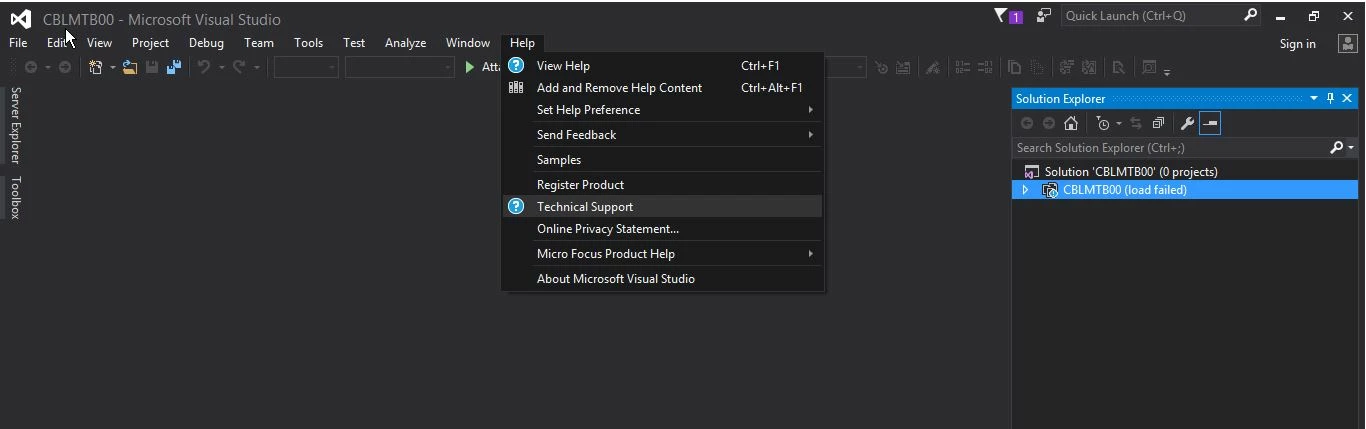This screenshot has height=429, width=1366.
Task: Open the Solution Explorer search options dropdown
Action: click(x=1351, y=148)
